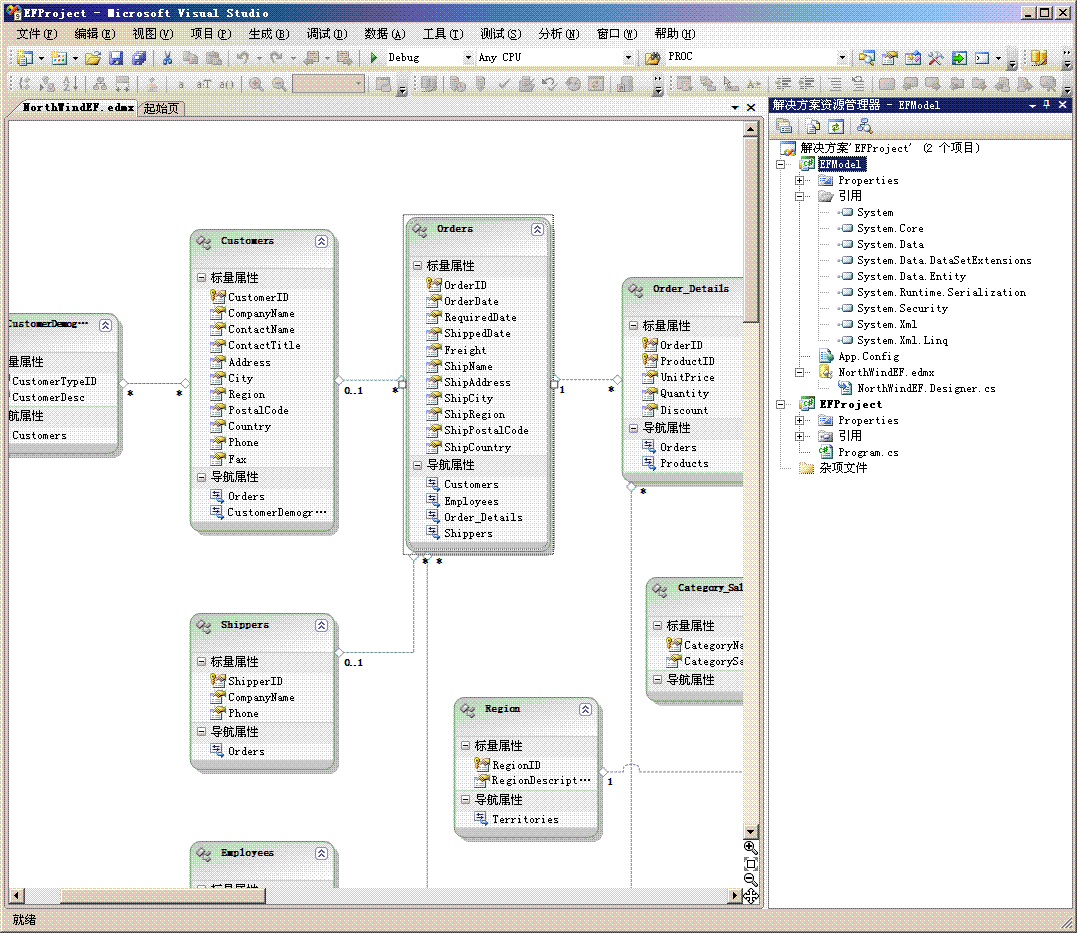Click the Copy Web Site icon in Solution Explorer
The width and height of the screenshot is (1077, 933).
pos(812,125)
